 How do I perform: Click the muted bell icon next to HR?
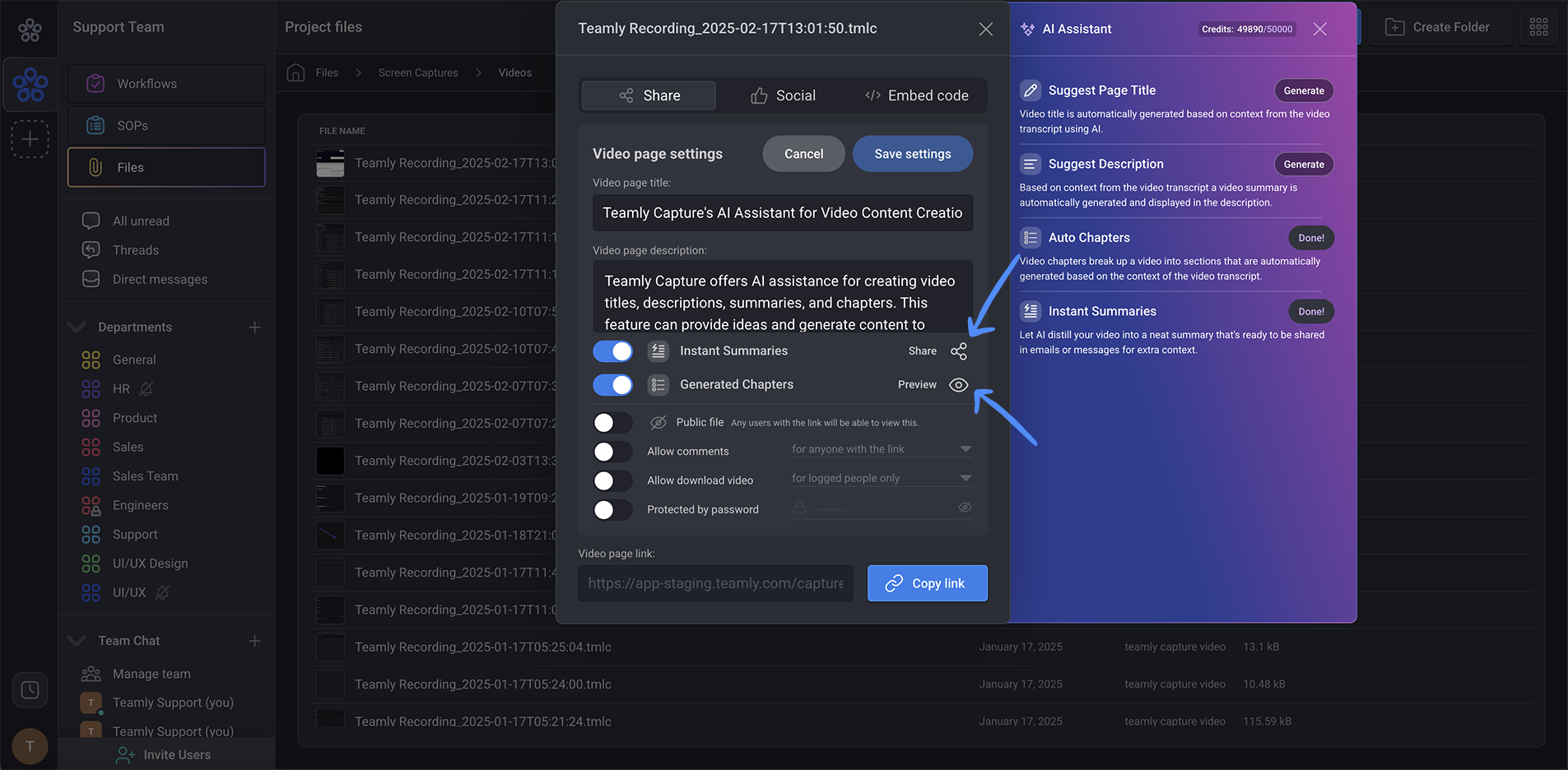[x=147, y=388]
